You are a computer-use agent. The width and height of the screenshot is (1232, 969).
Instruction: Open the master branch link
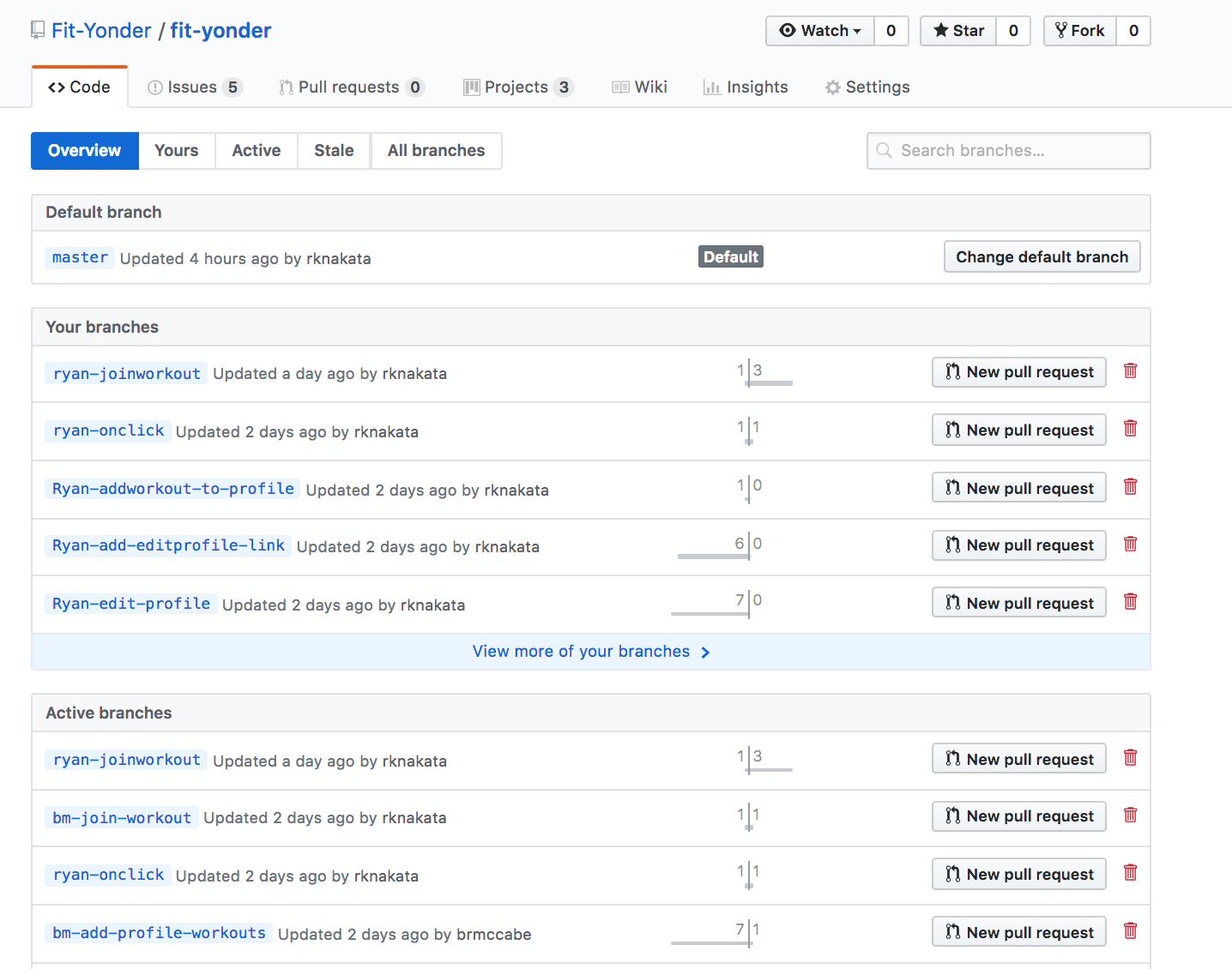point(80,257)
